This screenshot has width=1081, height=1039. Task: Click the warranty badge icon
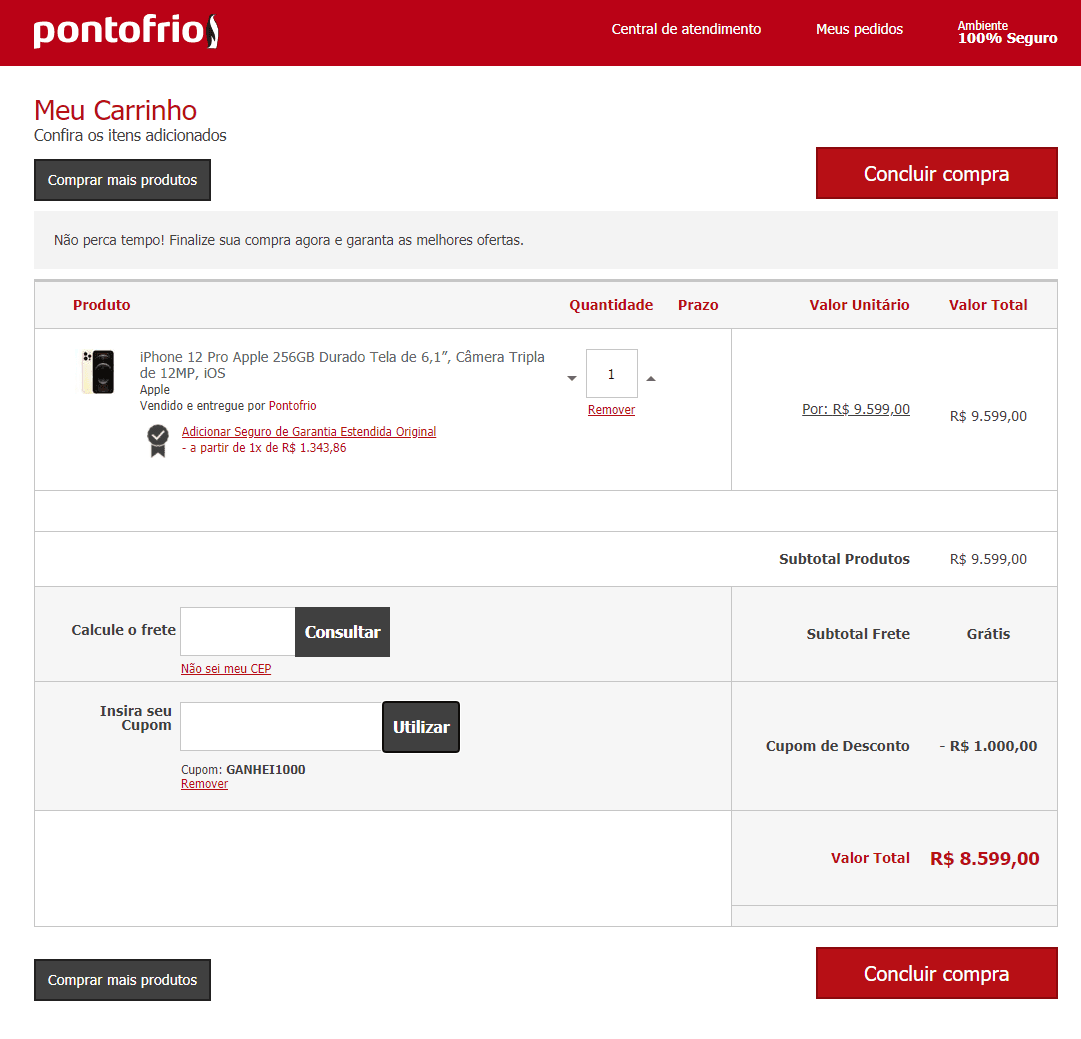[158, 441]
